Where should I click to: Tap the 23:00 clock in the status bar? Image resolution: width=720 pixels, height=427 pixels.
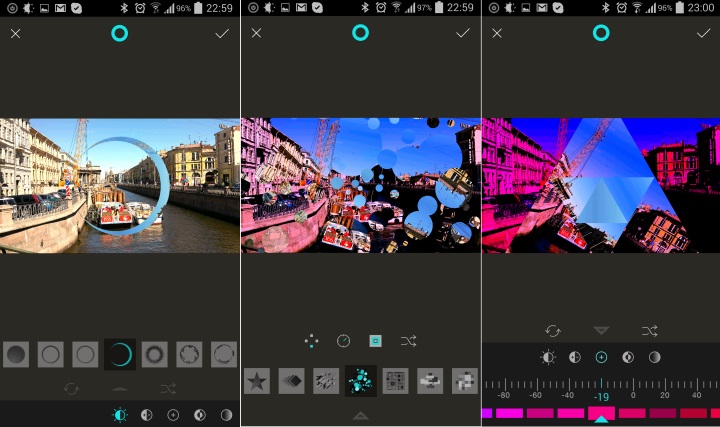[700, 8]
